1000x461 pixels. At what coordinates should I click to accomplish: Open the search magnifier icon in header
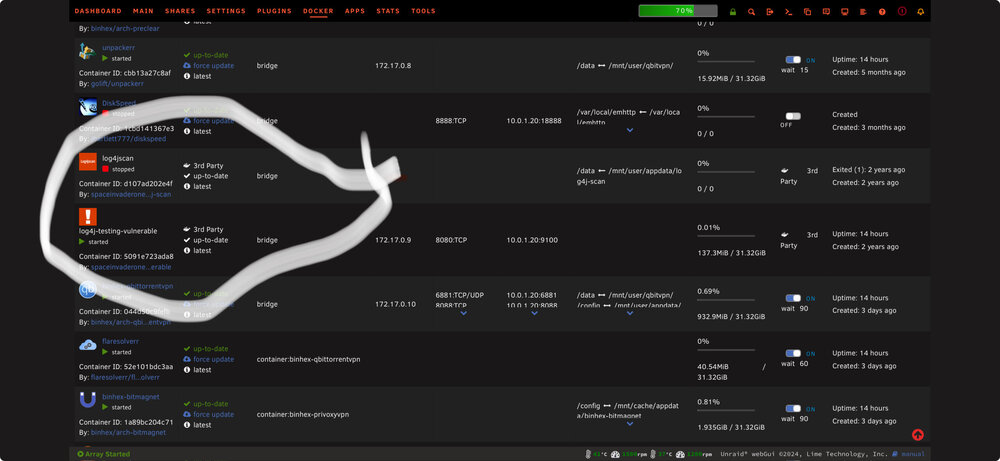[x=751, y=11]
